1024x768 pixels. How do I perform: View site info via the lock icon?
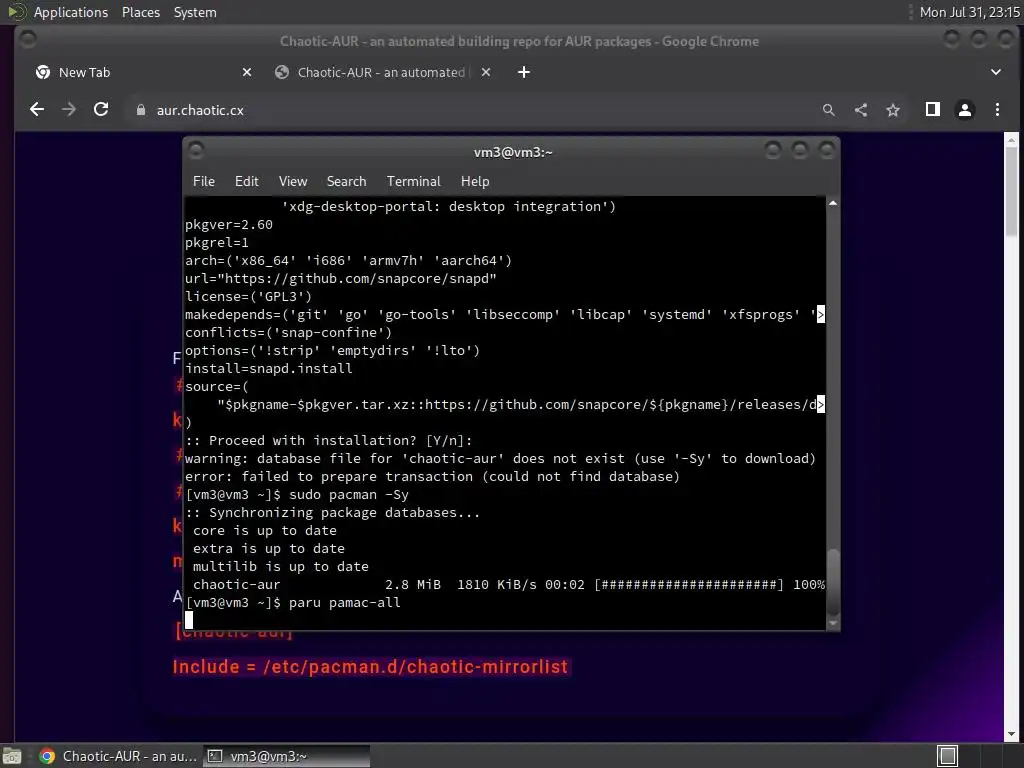pyautogui.click(x=140, y=110)
